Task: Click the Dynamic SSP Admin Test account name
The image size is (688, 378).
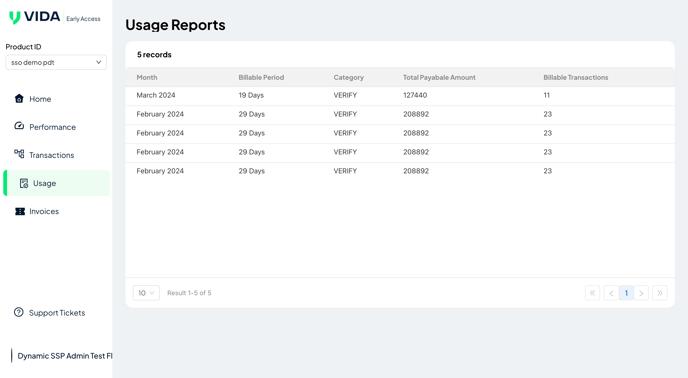Action: point(64,356)
